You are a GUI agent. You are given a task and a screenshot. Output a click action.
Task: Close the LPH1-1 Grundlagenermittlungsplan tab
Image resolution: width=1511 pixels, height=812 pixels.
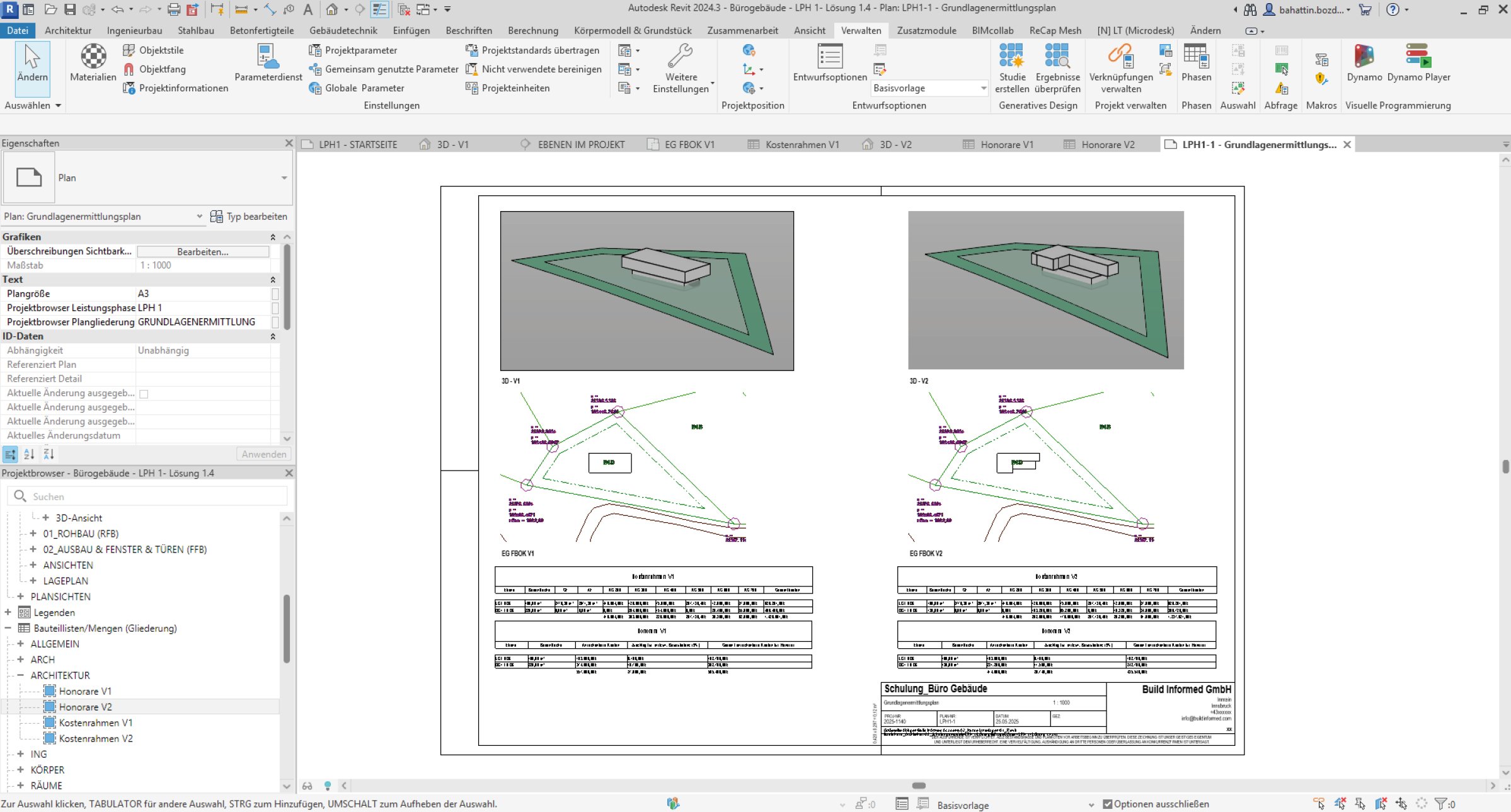(x=1347, y=145)
